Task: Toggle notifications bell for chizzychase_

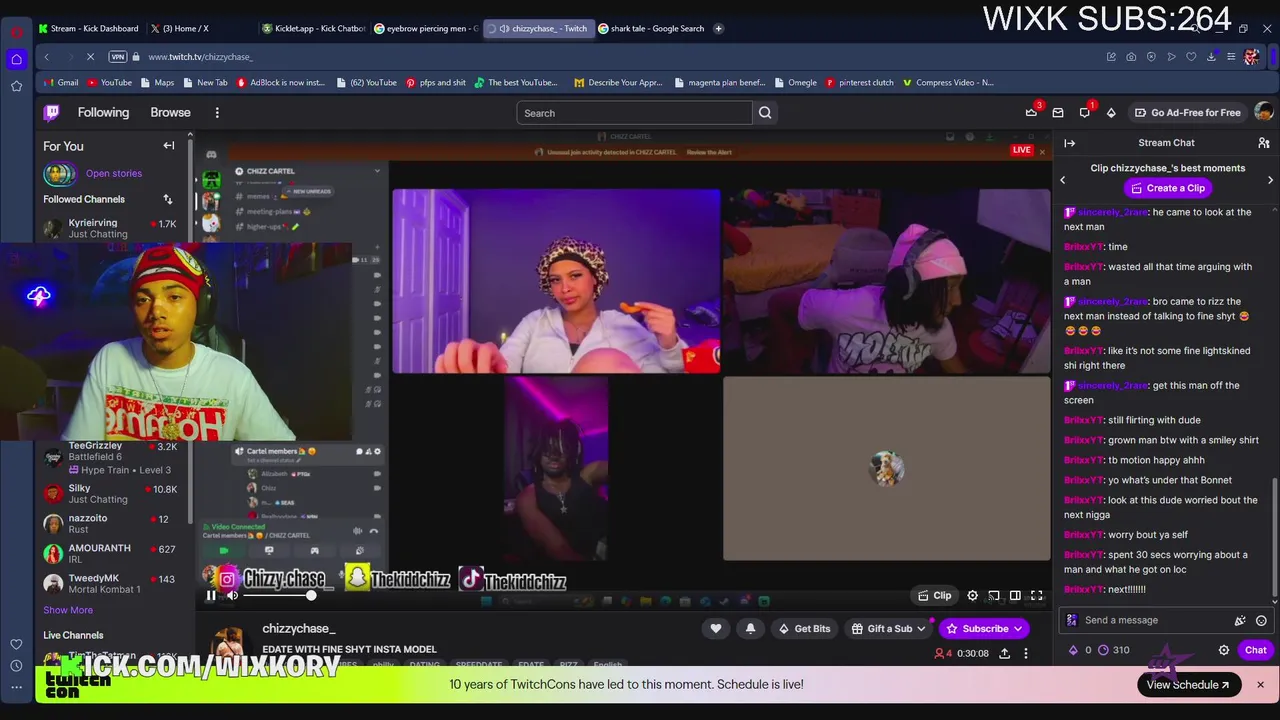Action: [x=751, y=629]
